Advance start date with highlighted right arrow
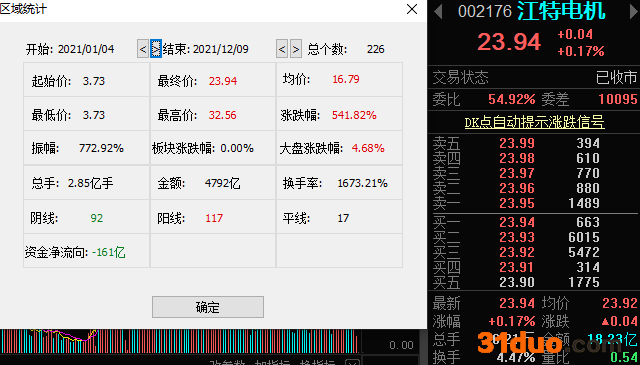 pyautogui.click(x=156, y=49)
